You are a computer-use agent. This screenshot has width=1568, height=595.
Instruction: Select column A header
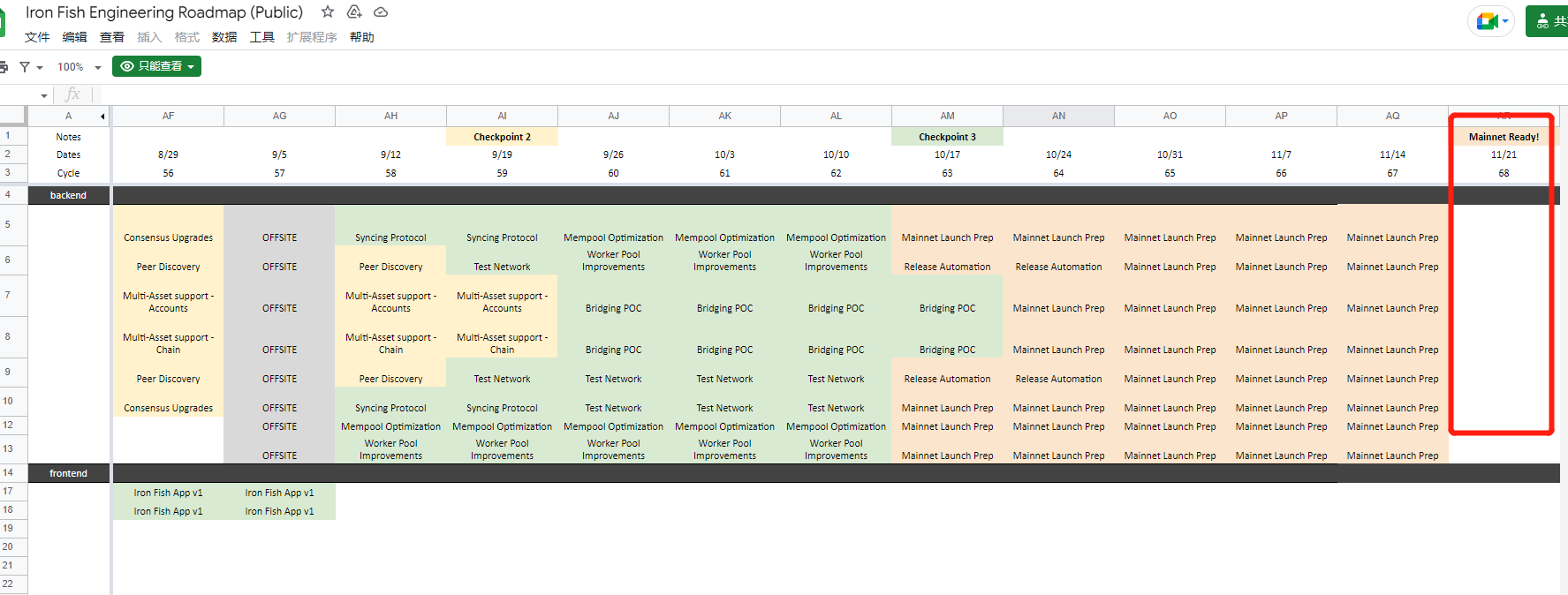click(x=68, y=117)
